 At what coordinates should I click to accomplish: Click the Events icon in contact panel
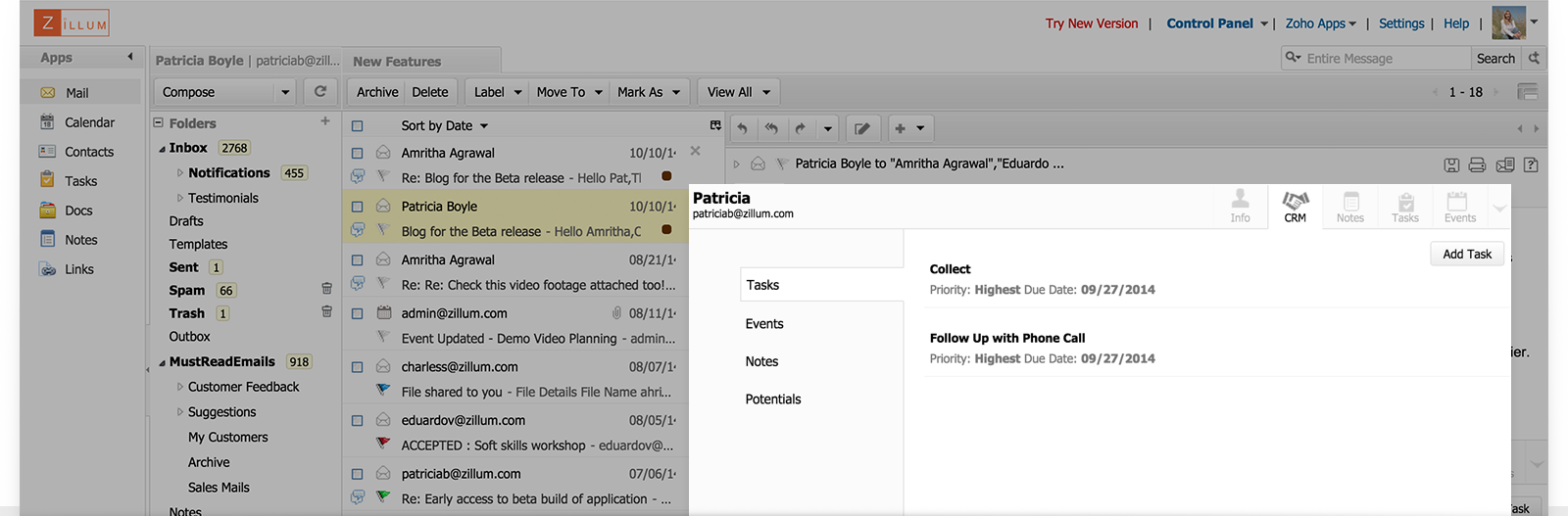(x=1458, y=207)
